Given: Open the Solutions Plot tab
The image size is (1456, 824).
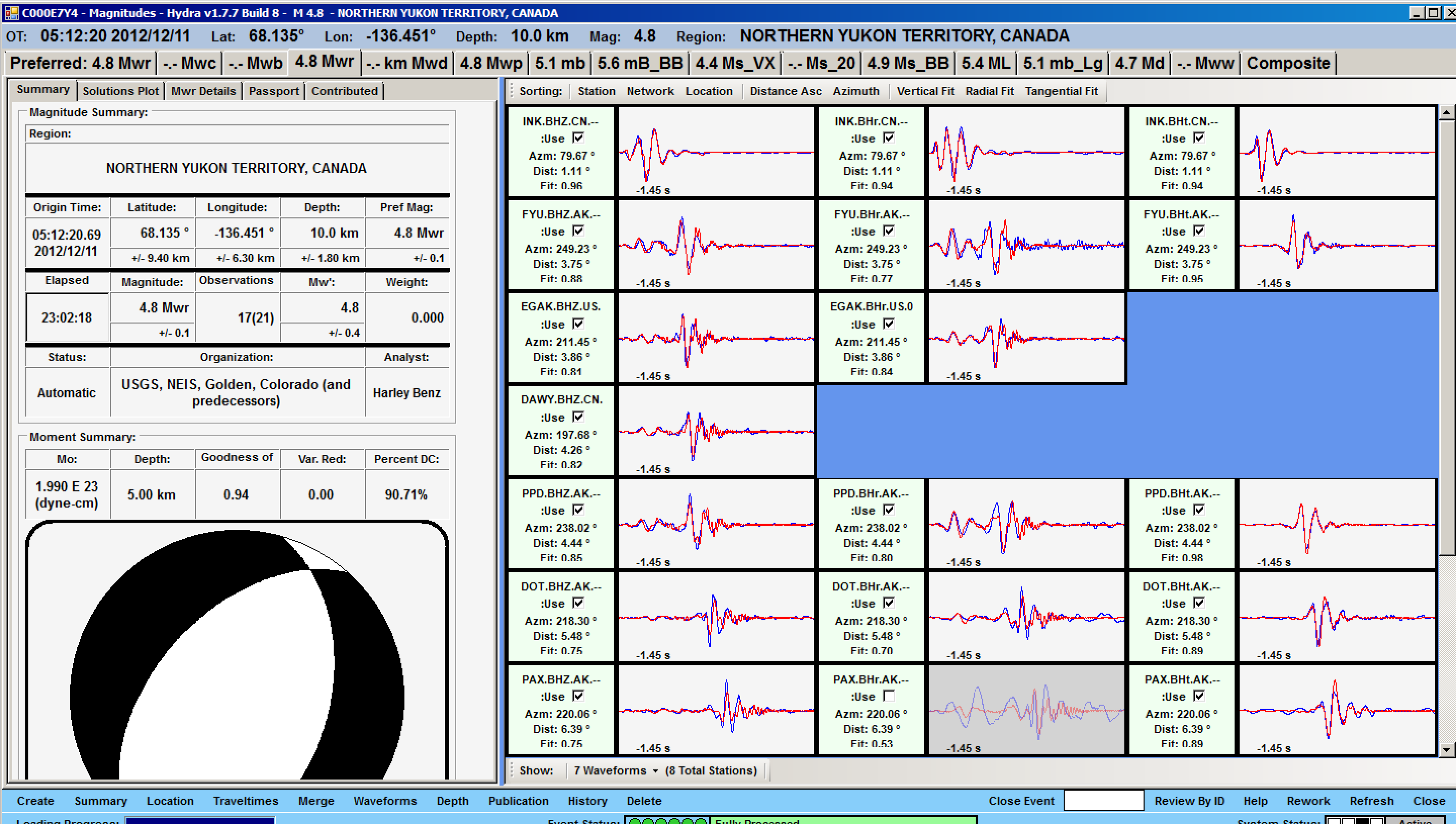Looking at the screenshot, I should (120, 90).
